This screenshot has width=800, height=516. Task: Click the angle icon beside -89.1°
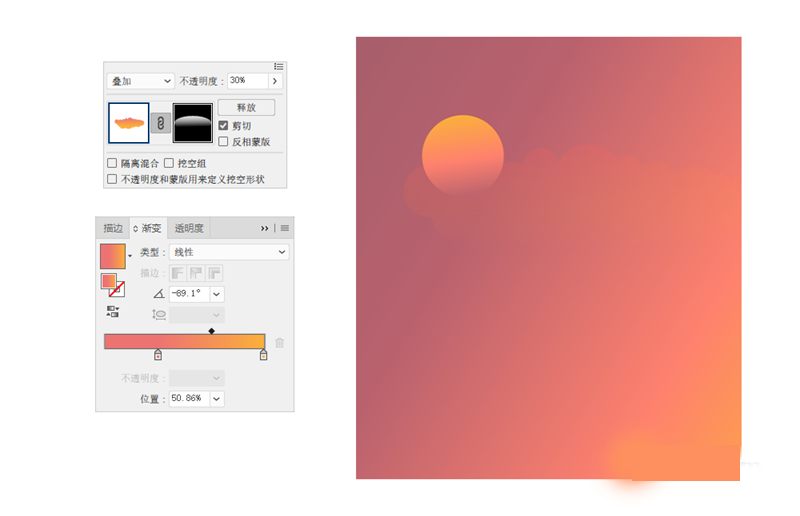(159, 293)
